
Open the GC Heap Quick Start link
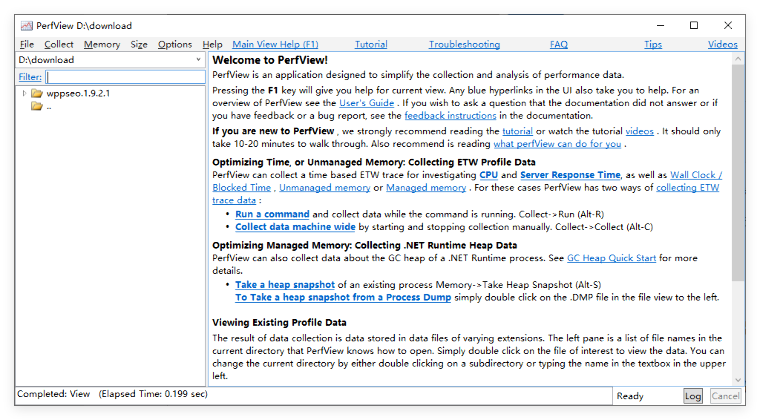coord(611,258)
